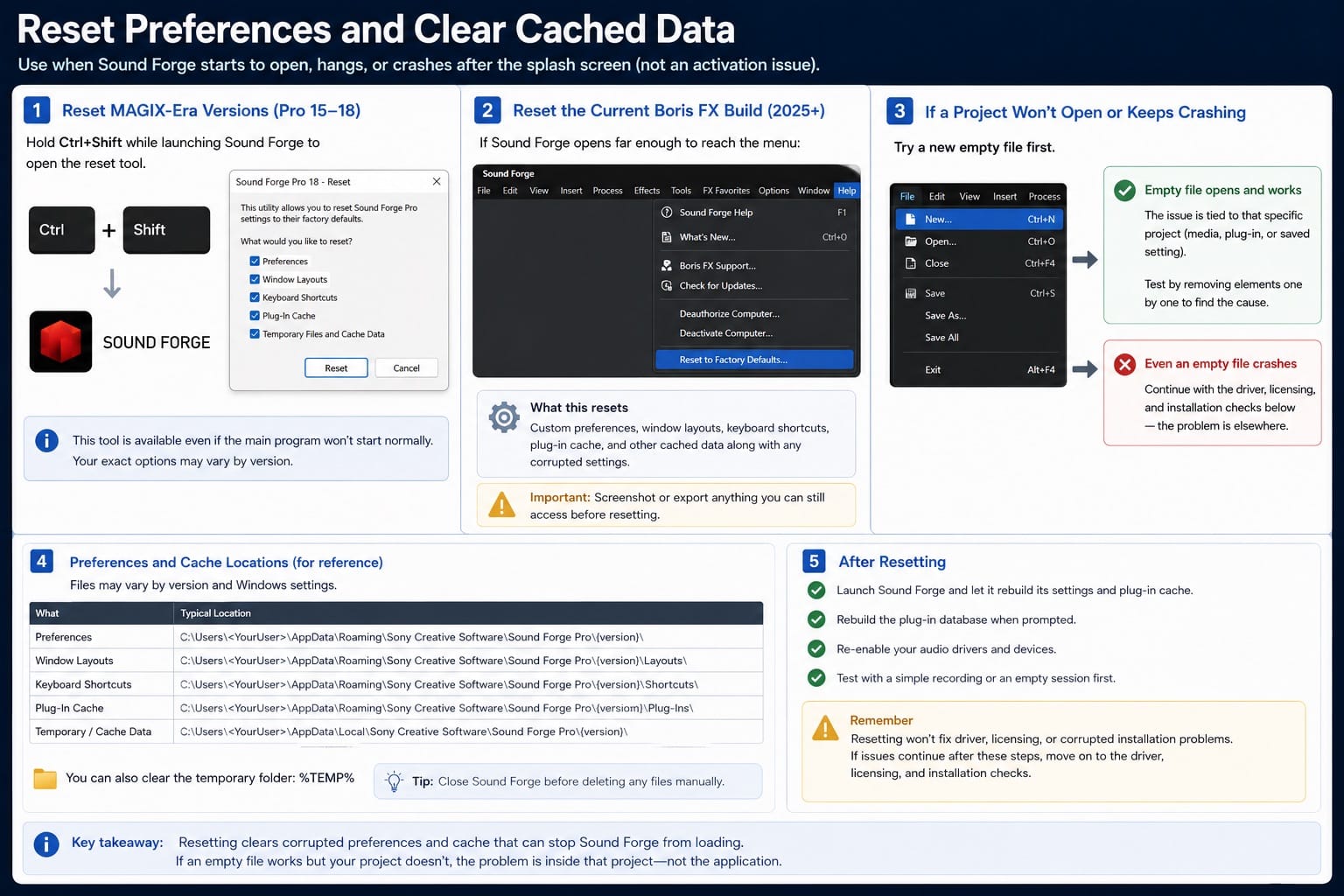The height and width of the screenshot is (896, 1344).
Task: Click the warning triangle beside Important note
Action: click(501, 505)
